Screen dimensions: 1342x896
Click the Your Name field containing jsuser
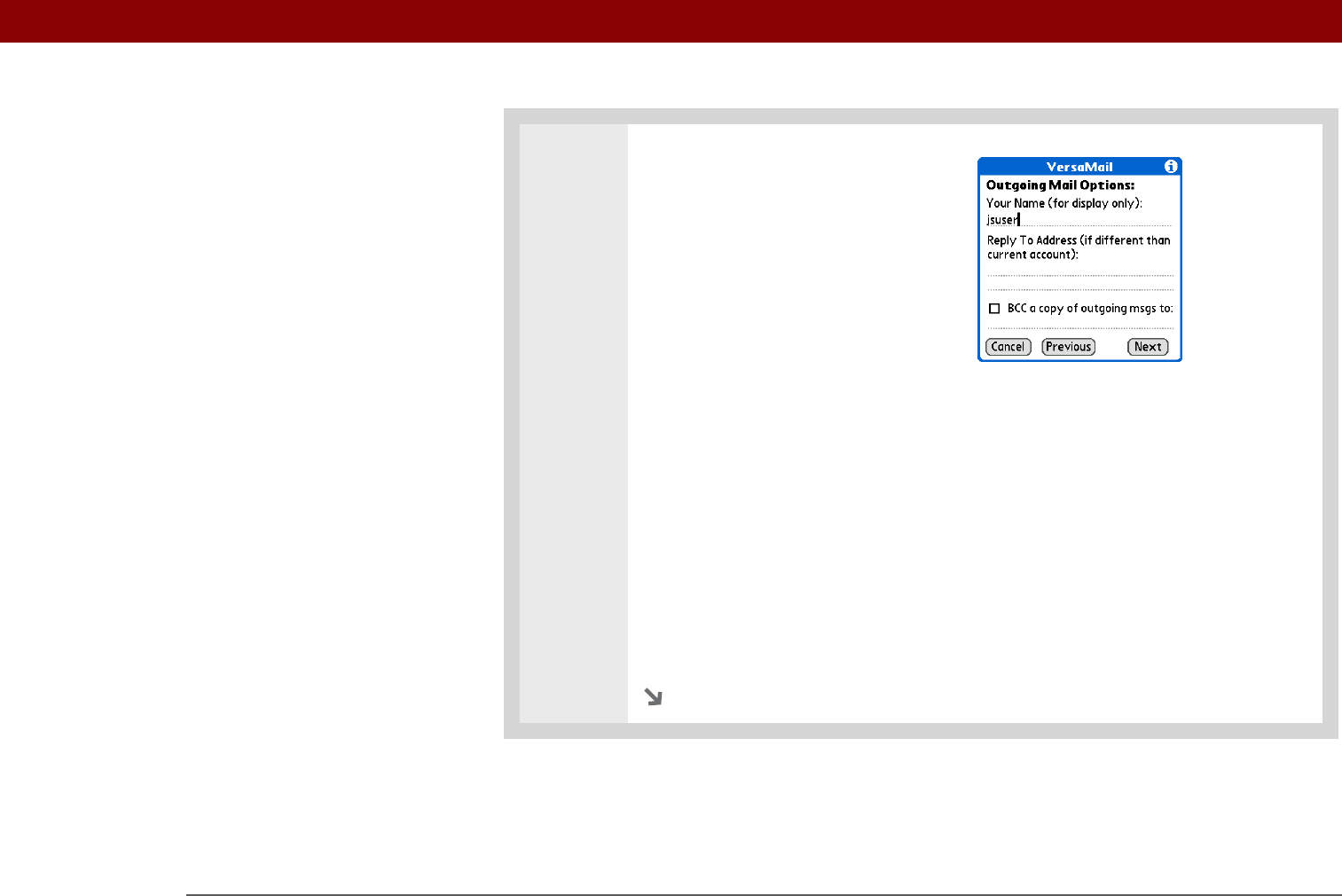[x=1079, y=219]
